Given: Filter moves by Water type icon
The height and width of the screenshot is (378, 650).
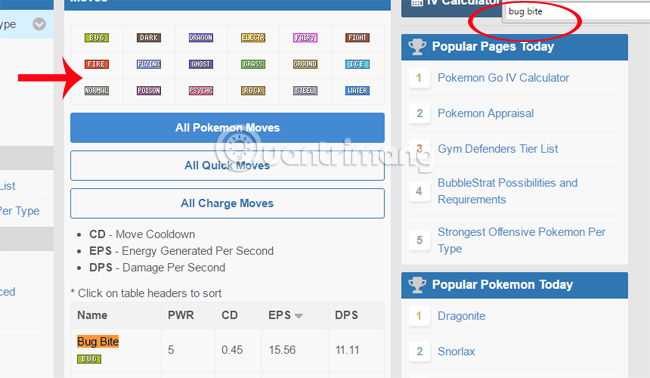Looking at the screenshot, I should 357,90.
